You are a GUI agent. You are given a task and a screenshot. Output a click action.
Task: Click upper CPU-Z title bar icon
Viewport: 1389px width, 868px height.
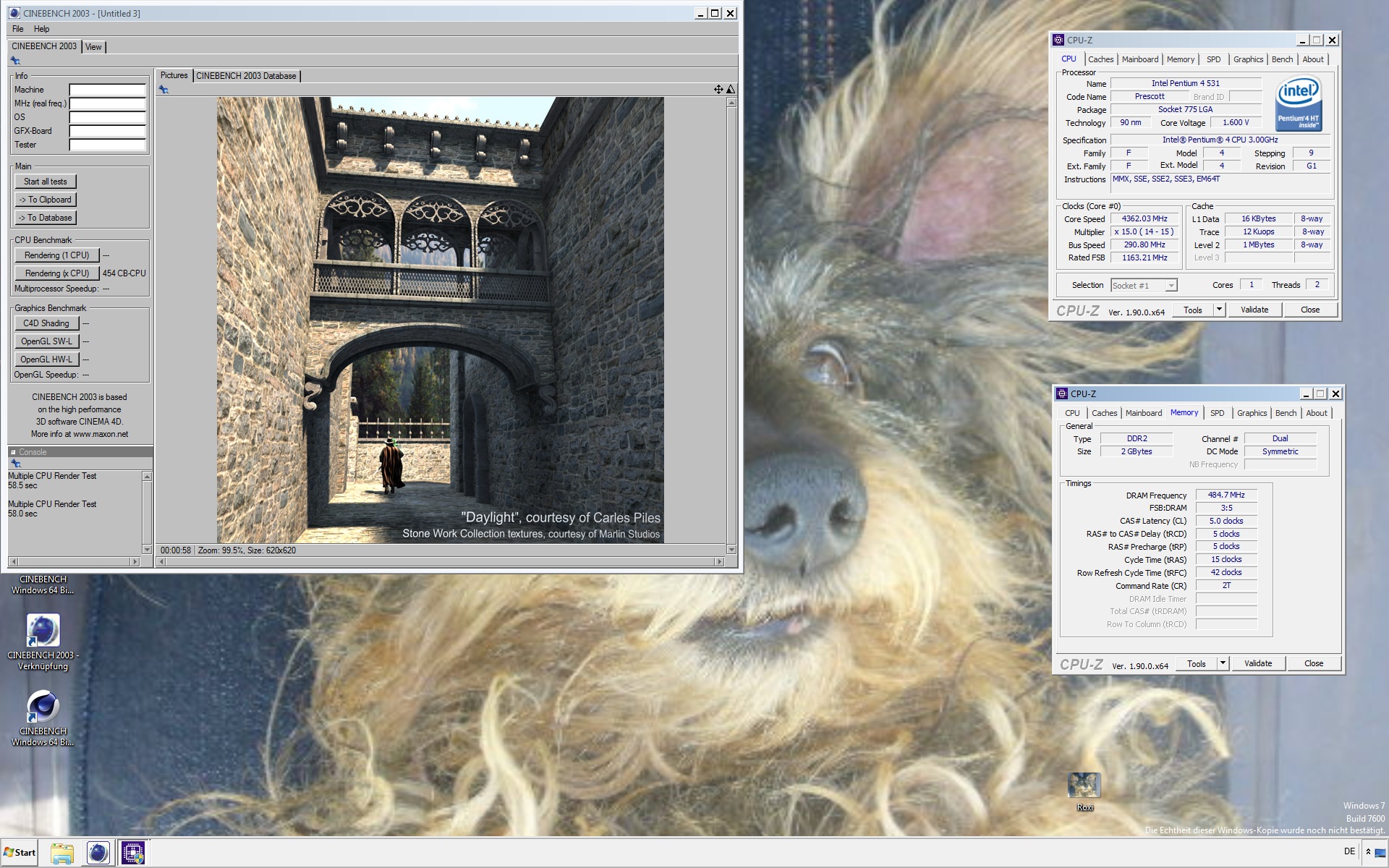1058,41
